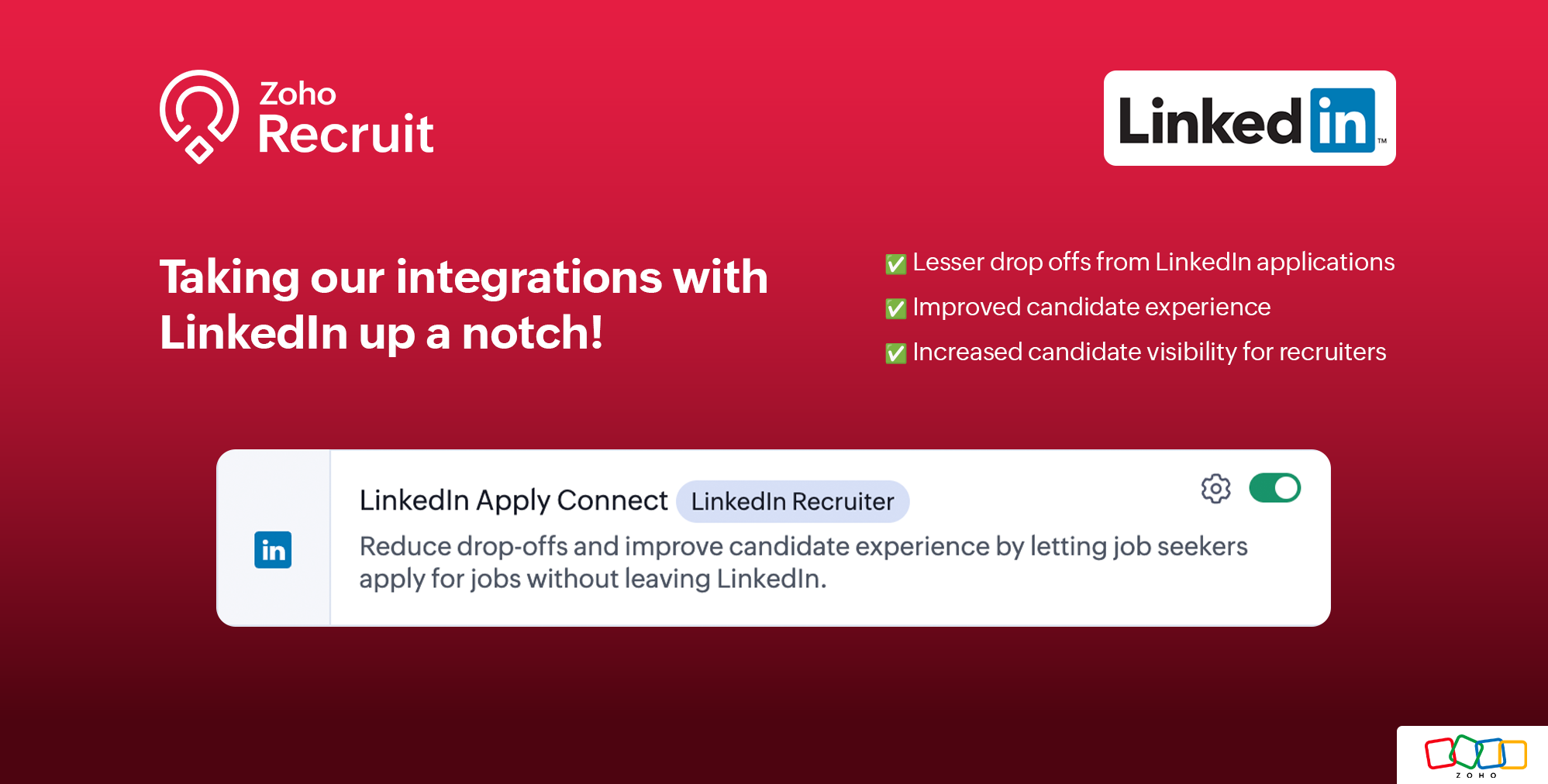Click the headline about taking integrations up a notch
Image resolution: width=1548 pixels, height=784 pixels.
[463, 304]
